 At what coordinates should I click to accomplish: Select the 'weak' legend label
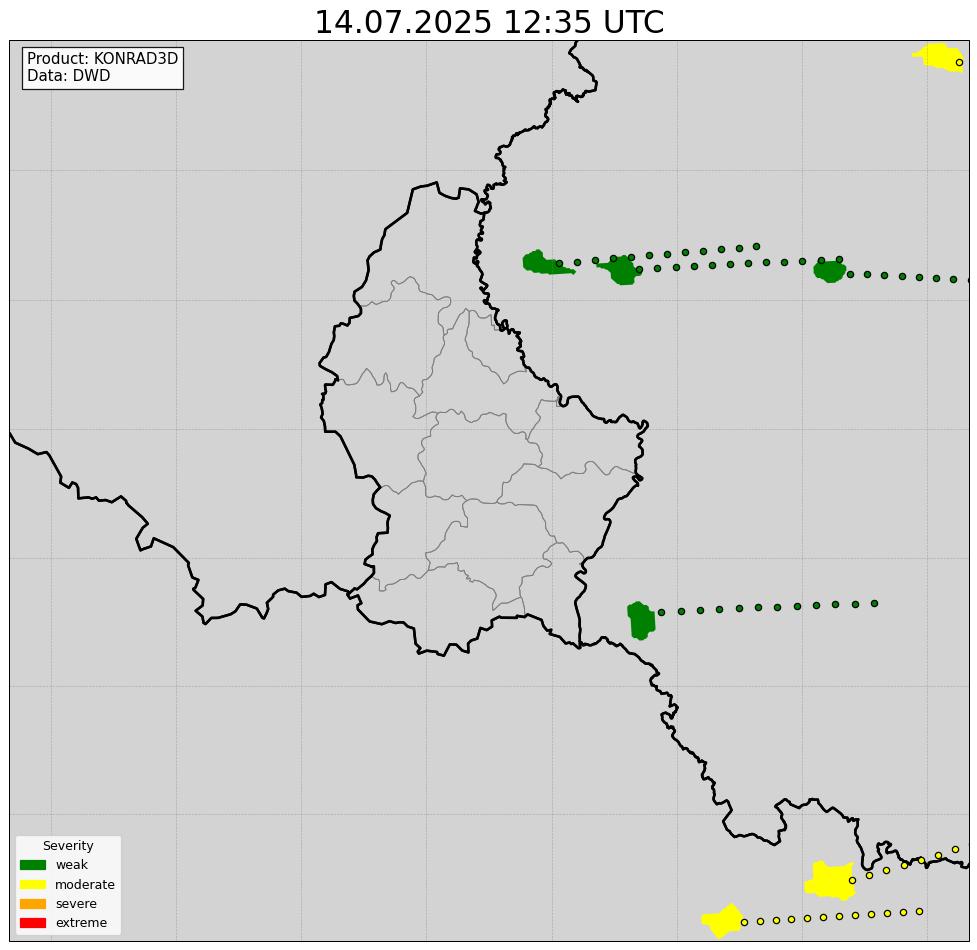(x=72, y=865)
